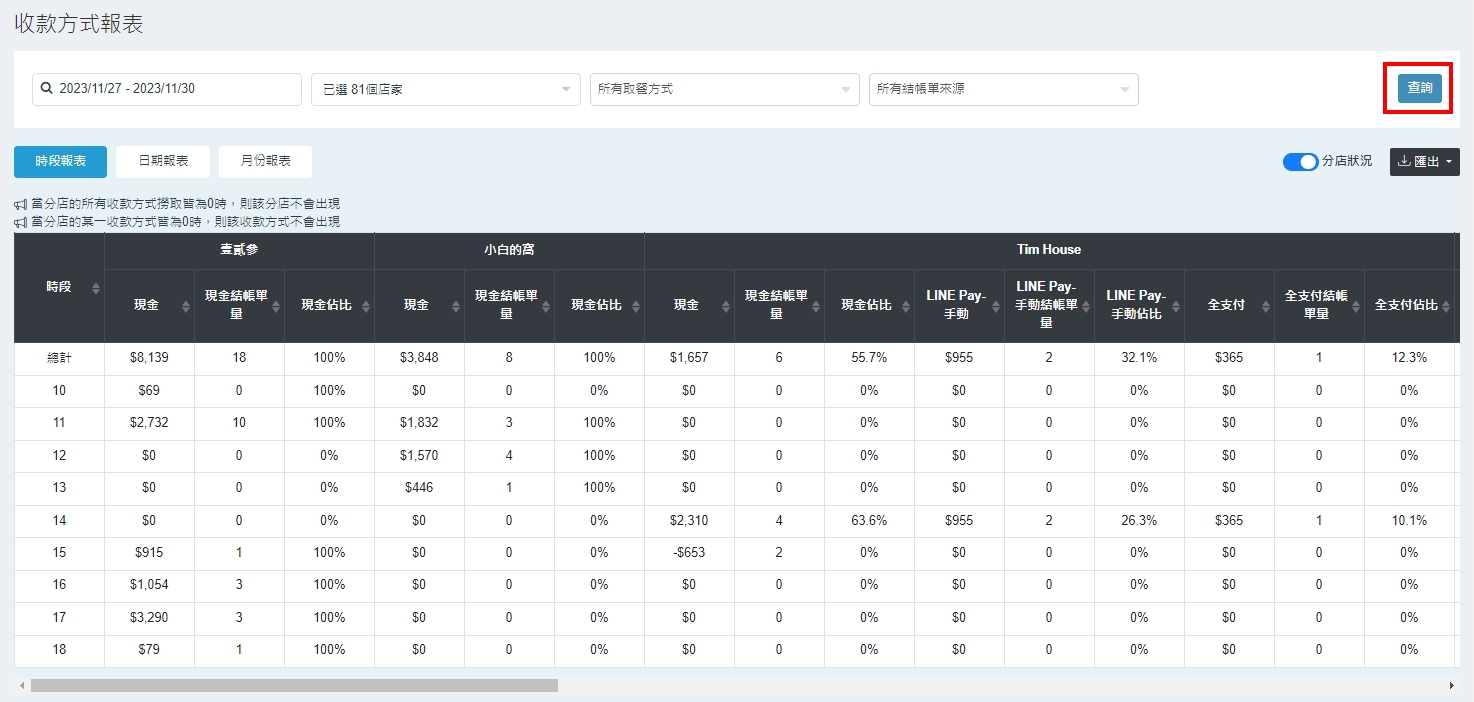Screen dimensions: 1474x702
Task: Expand the 所有取餐方式 dropdown
Action: [x=724, y=89]
